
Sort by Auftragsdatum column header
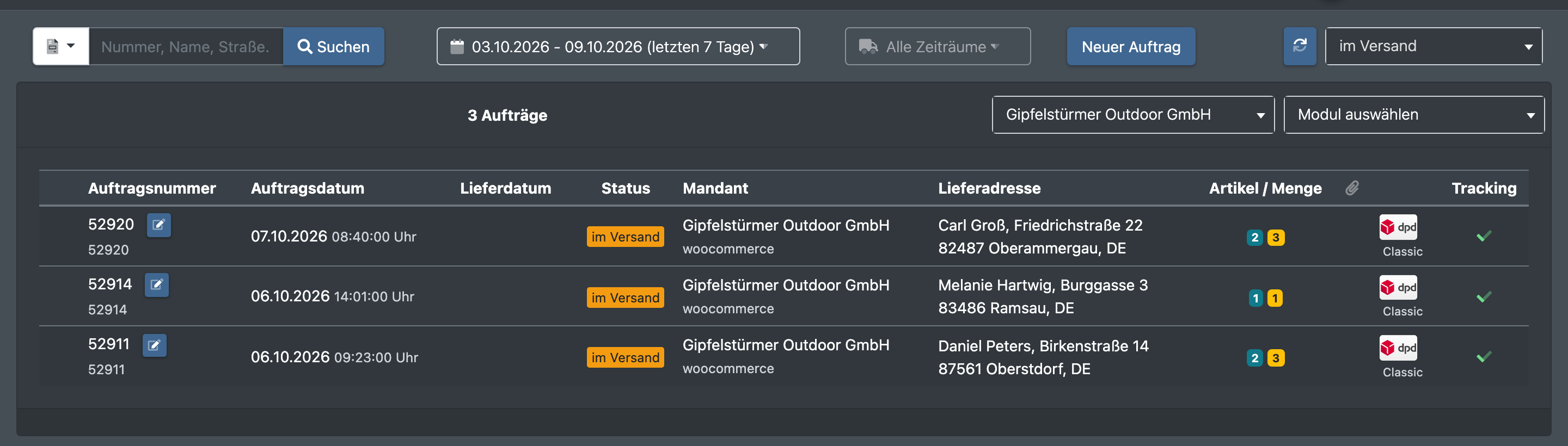[x=308, y=188]
